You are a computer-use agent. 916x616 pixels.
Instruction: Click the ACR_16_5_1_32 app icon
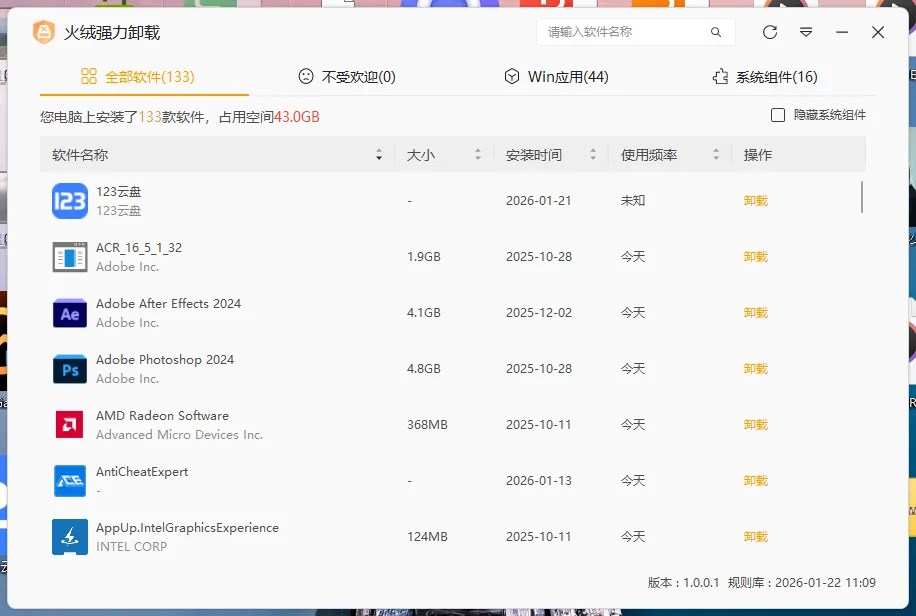70,257
